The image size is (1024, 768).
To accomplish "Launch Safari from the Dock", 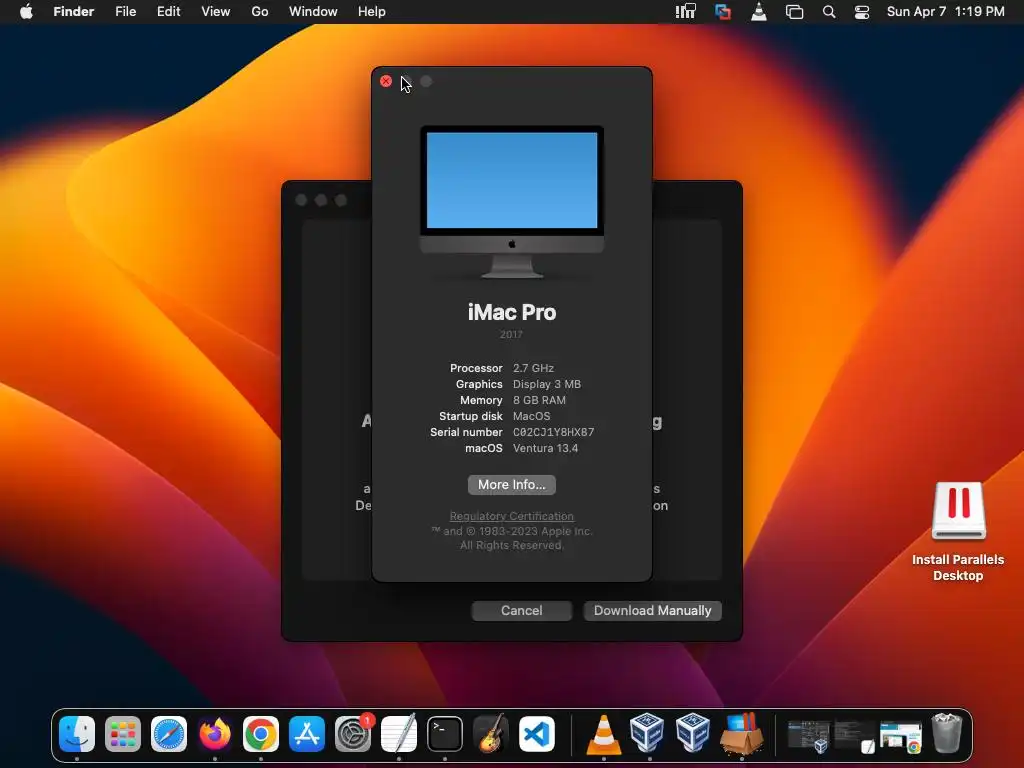I will [169, 733].
